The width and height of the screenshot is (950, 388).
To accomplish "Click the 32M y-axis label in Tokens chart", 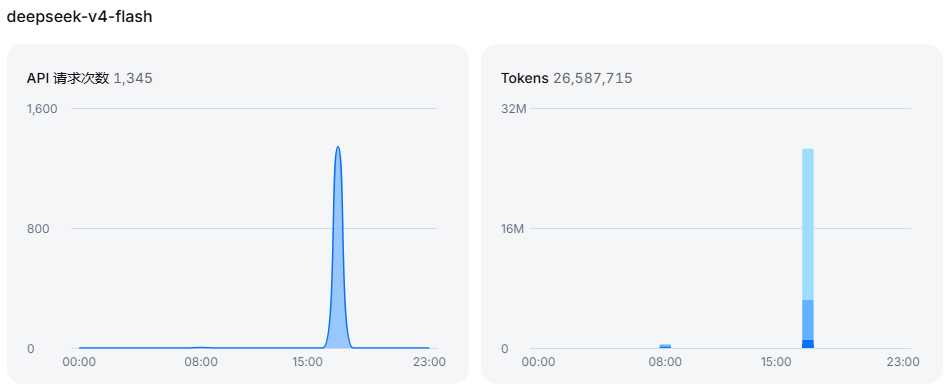I will (514, 109).
